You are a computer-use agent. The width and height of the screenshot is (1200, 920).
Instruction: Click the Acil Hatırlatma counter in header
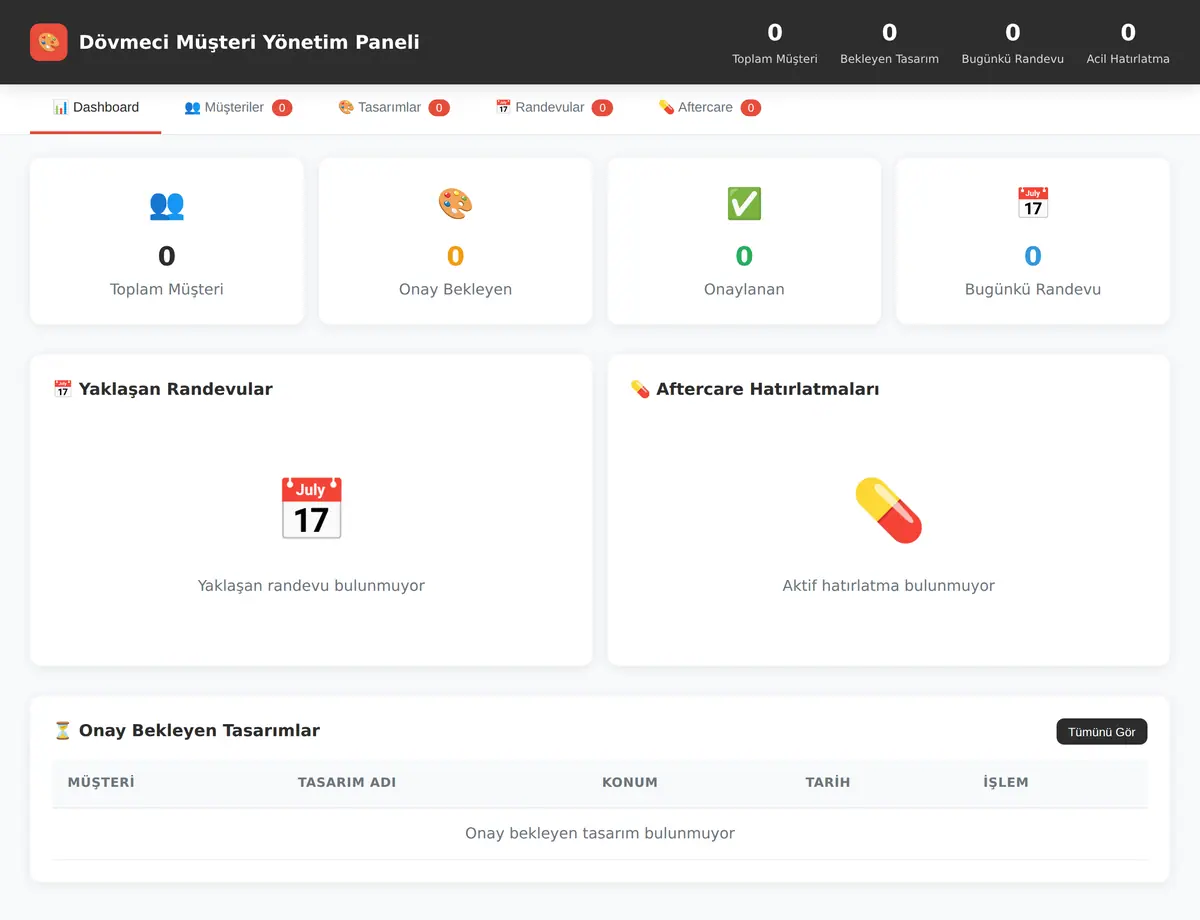[1128, 43]
